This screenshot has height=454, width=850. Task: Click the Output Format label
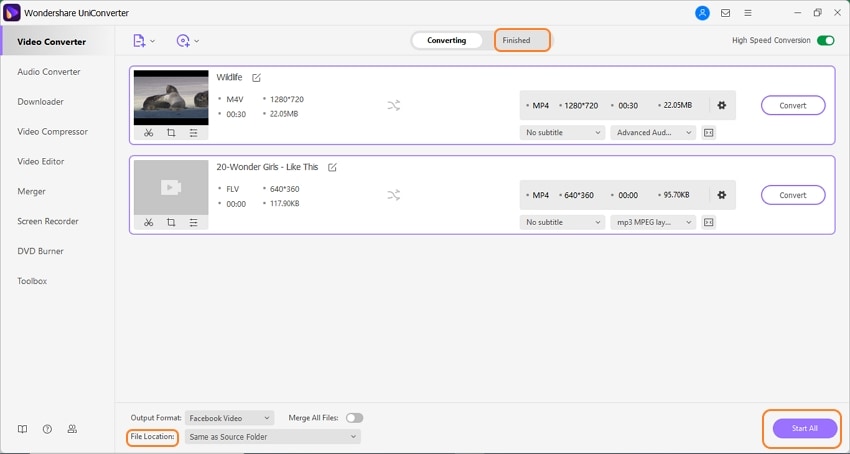156,418
